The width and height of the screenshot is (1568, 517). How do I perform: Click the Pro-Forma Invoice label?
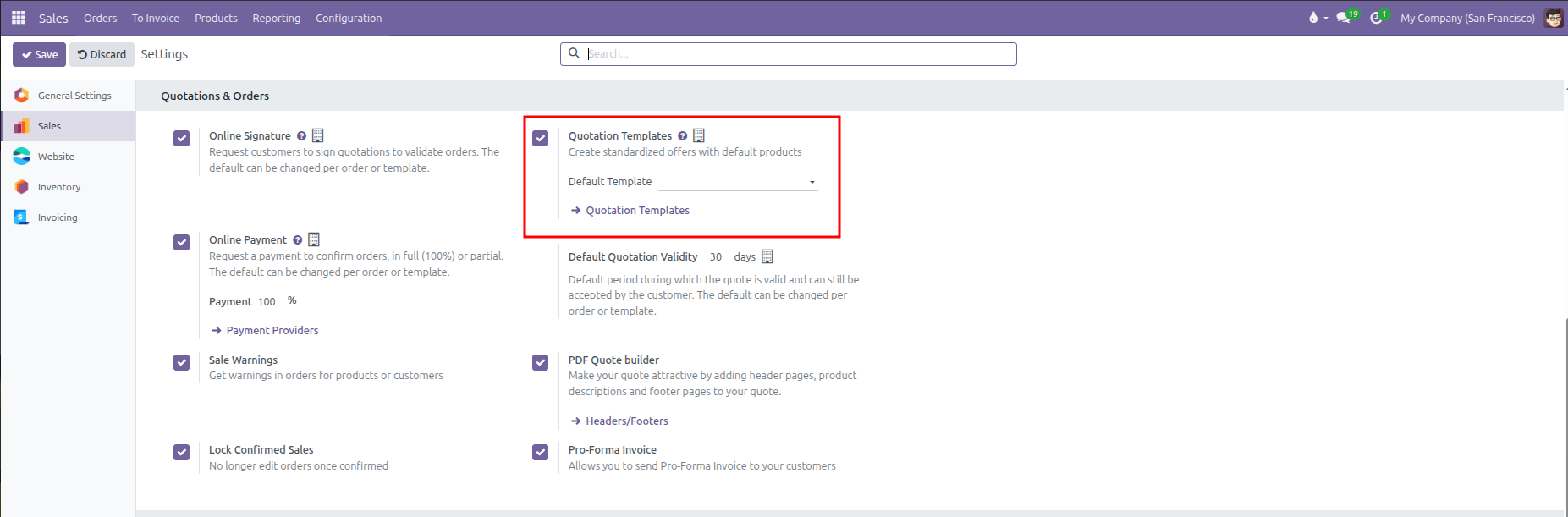(x=613, y=450)
